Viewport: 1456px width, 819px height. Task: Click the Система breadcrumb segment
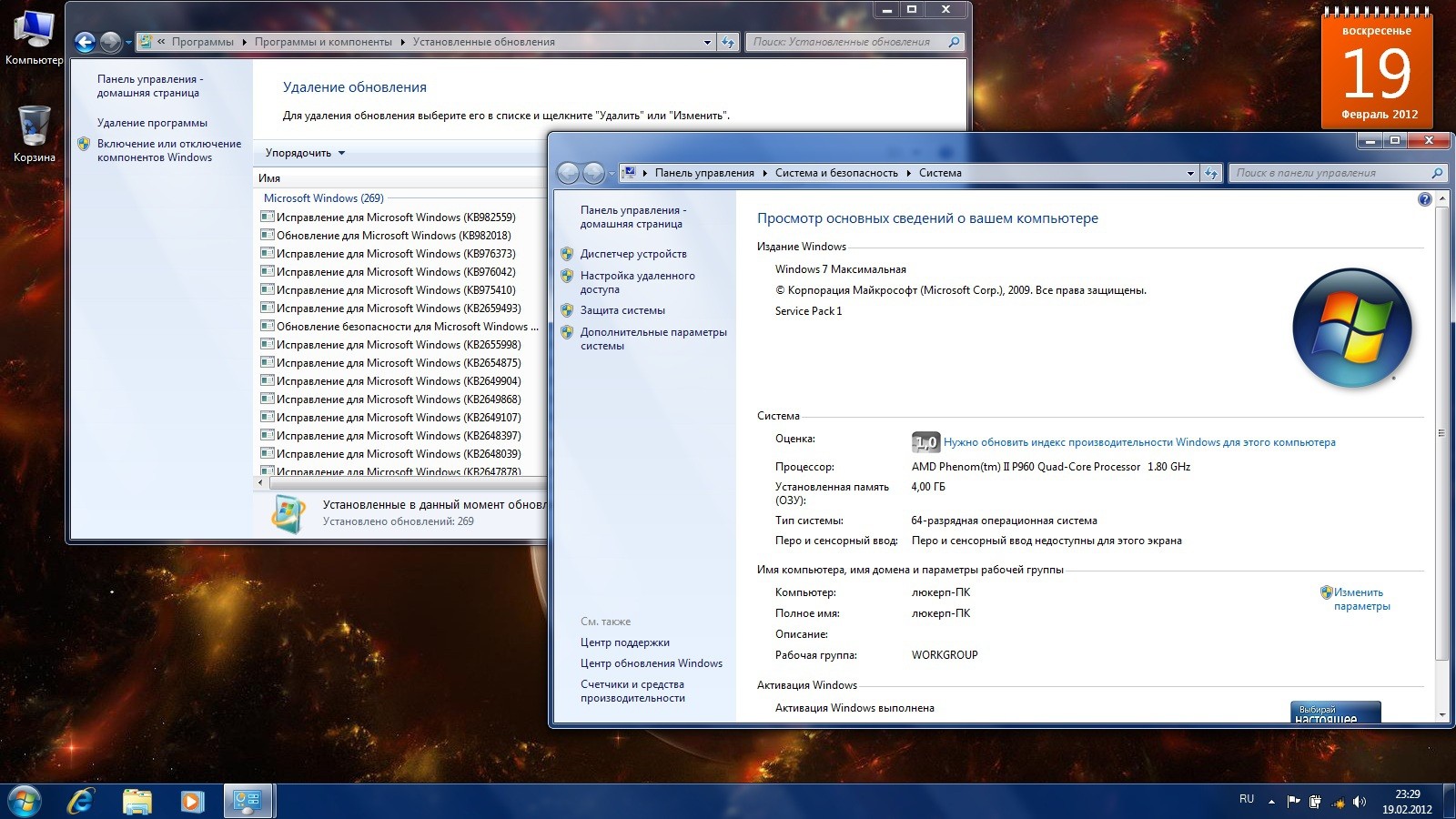940,173
